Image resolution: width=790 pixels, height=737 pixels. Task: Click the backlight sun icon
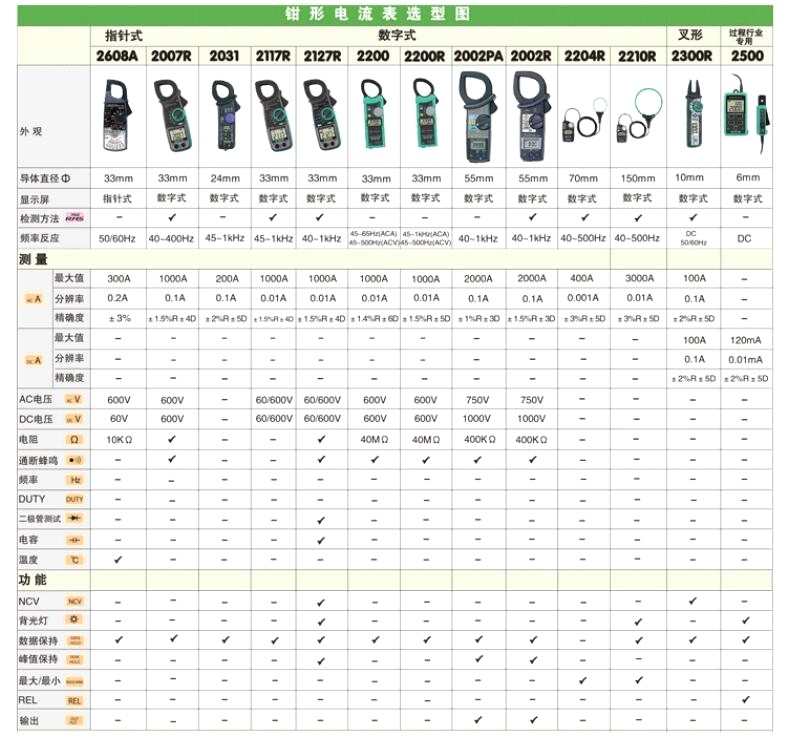pos(74,621)
